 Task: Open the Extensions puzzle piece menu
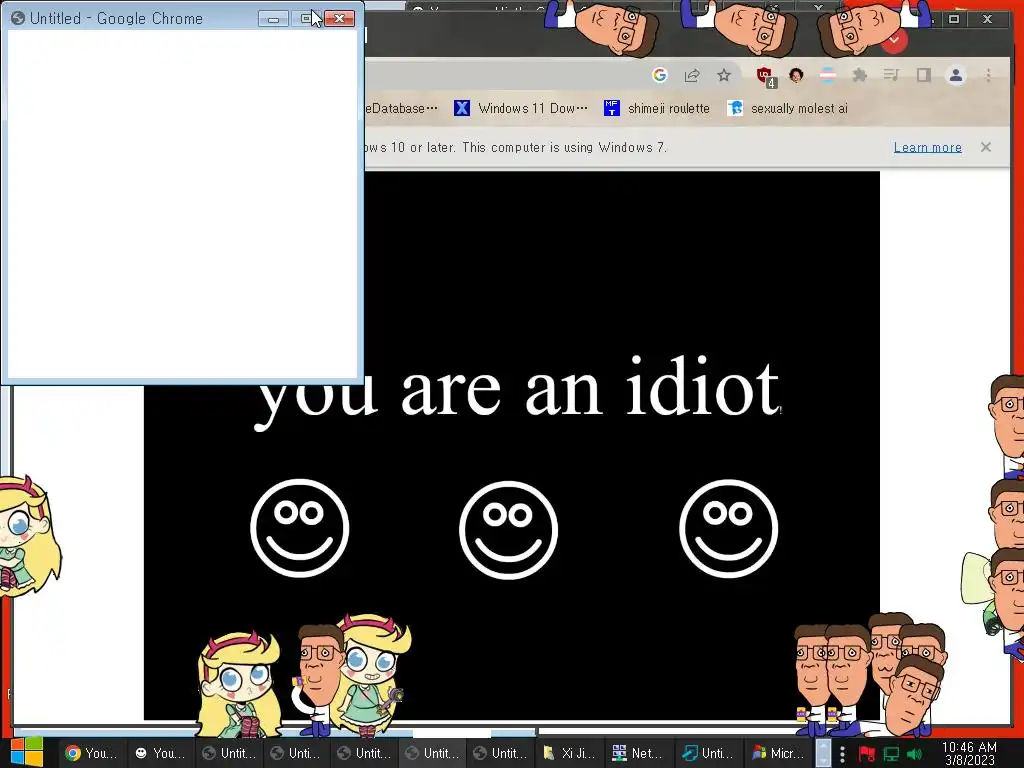859,76
